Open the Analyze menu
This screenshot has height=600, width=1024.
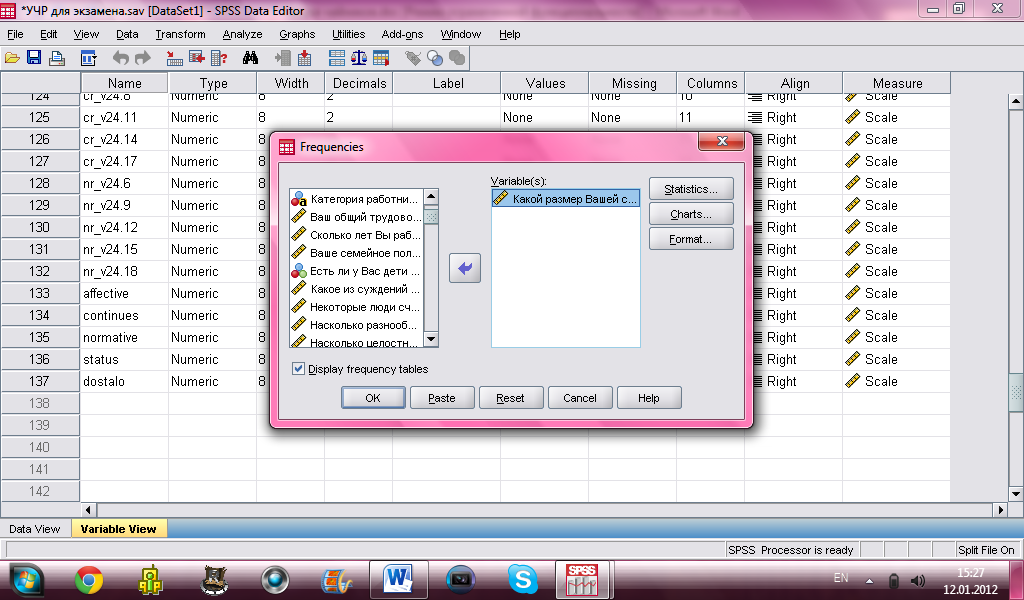[x=242, y=34]
